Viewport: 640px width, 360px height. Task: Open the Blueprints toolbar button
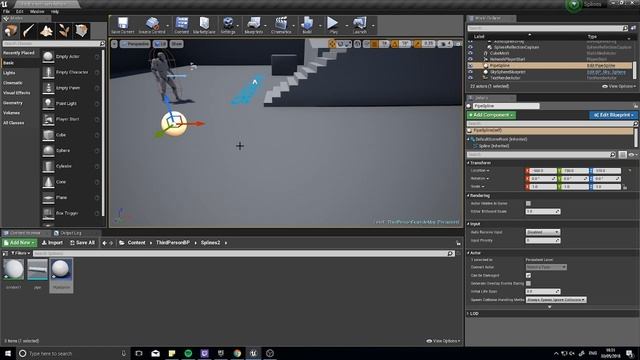click(253, 25)
